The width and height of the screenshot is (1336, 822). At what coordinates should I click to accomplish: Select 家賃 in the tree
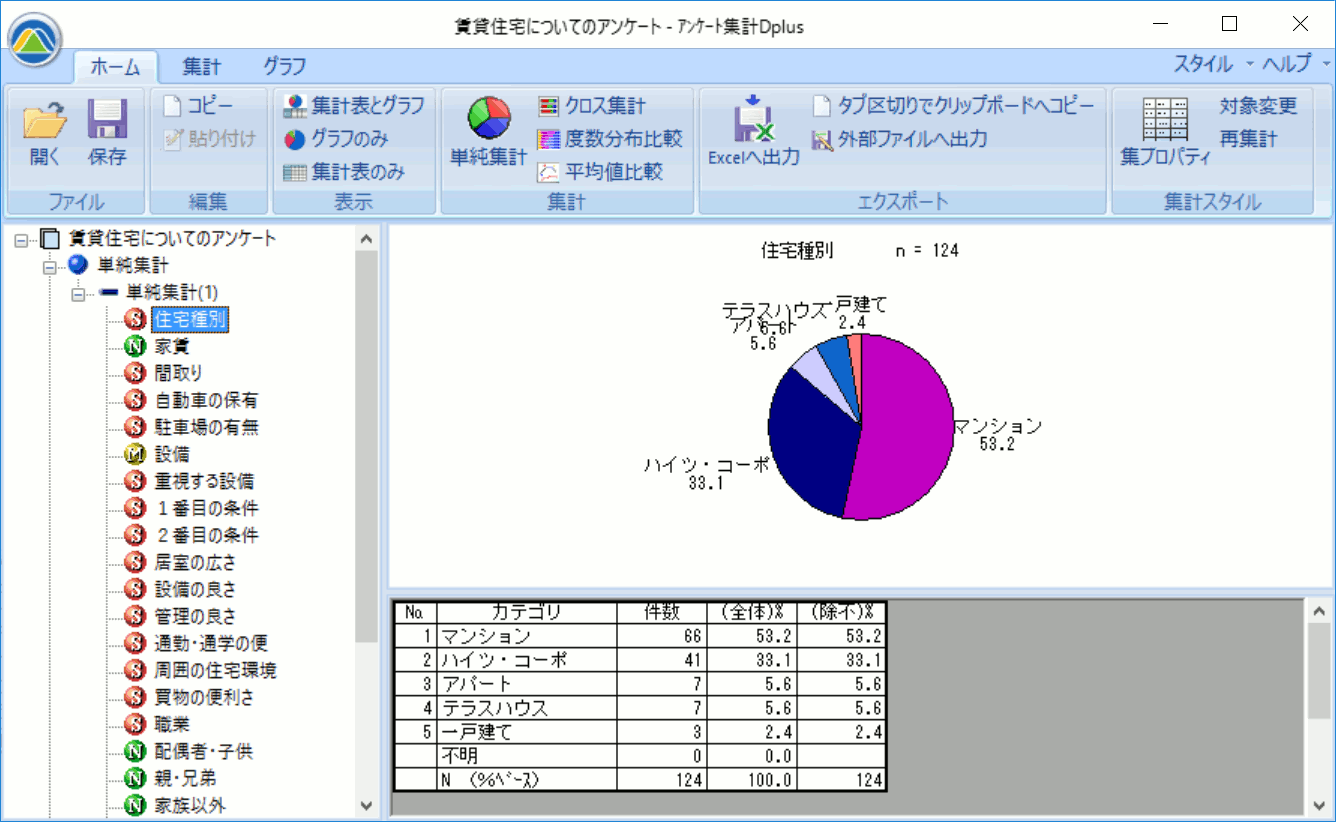click(172, 347)
